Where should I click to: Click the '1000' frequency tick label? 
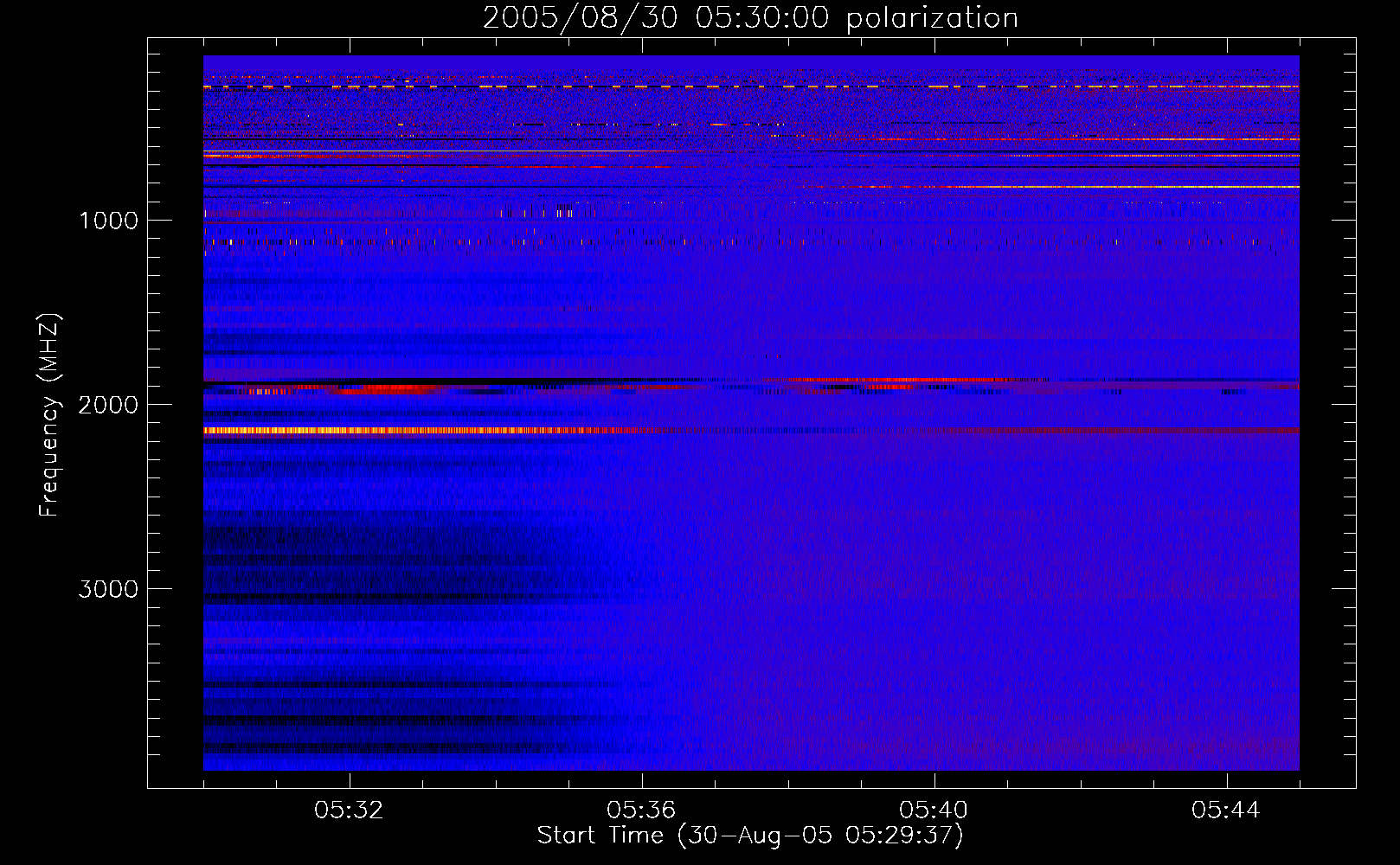coord(108,221)
